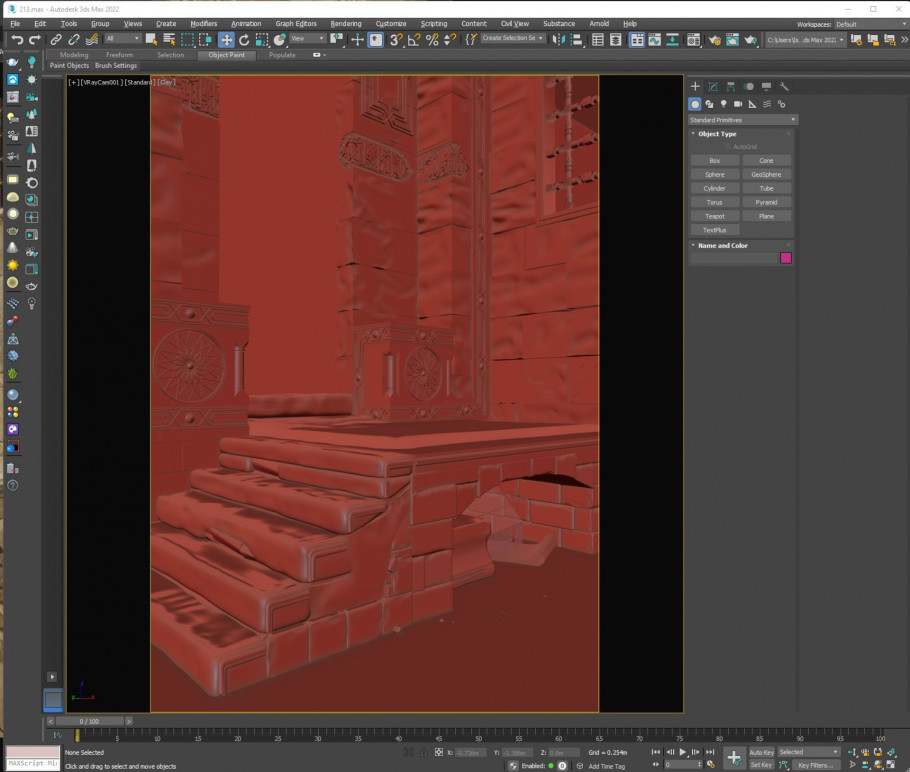Toggle Angle Snap on the toolbar
This screenshot has width=910, height=772.
pos(414,39)
